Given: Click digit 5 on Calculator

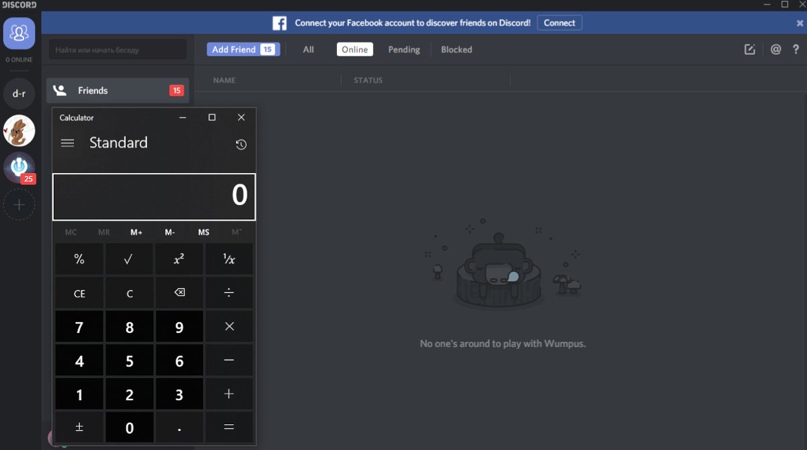Looking at the screenshot, I should [129, 360].
